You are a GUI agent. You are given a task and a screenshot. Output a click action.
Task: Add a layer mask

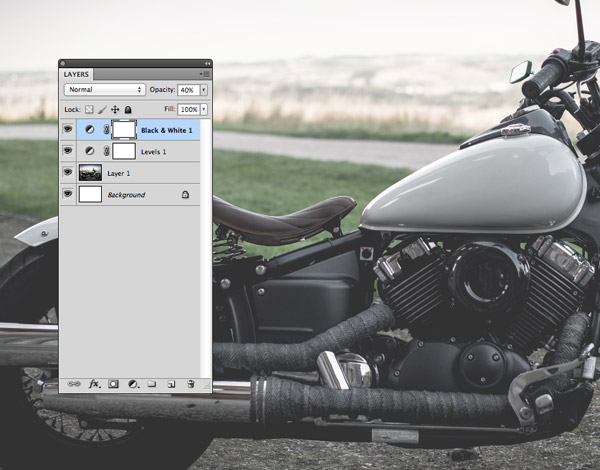(x=113, y=383)
